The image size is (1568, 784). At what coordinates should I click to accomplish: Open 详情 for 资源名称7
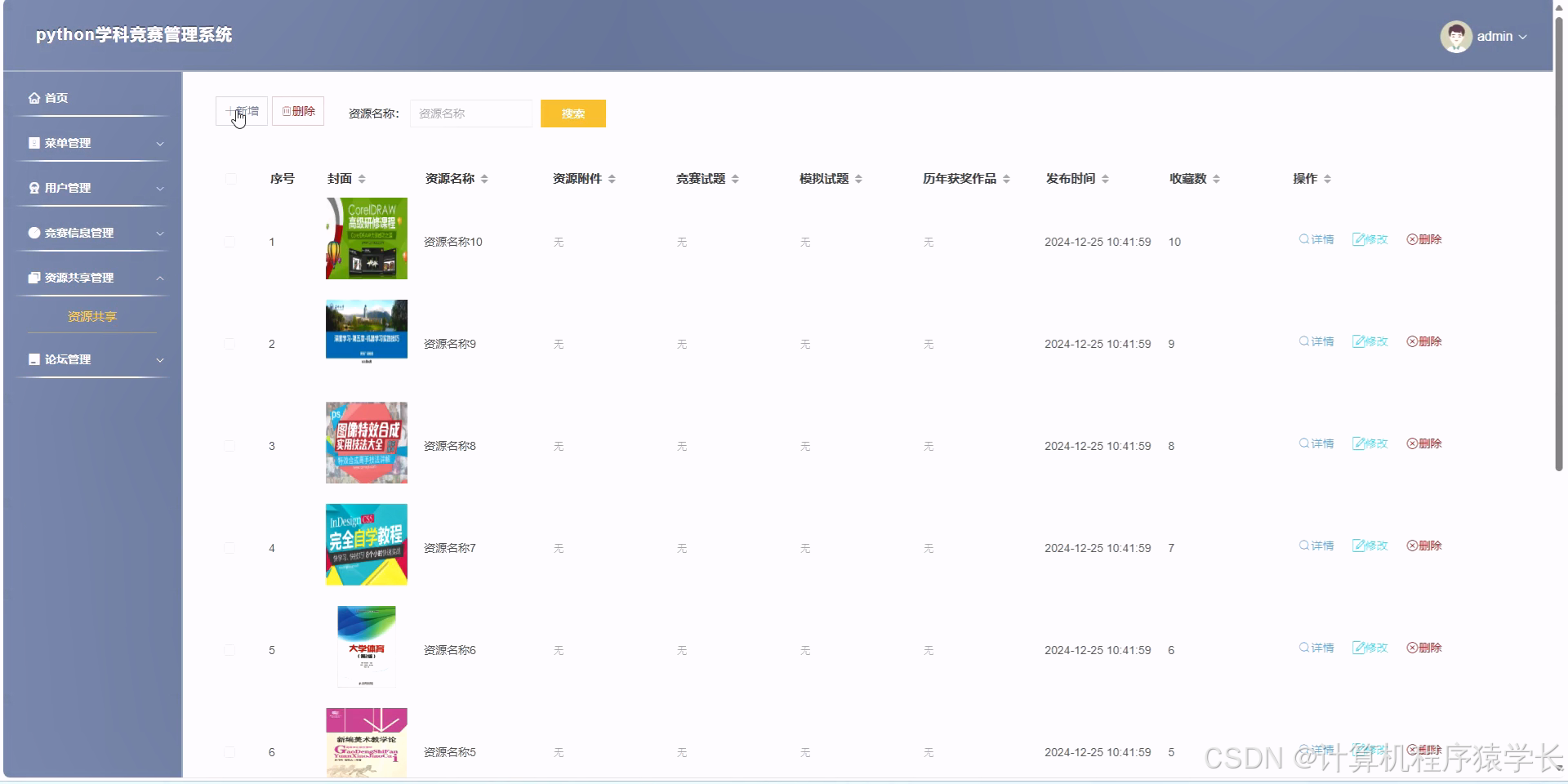pyautogui.click(x=1316, y=546)
